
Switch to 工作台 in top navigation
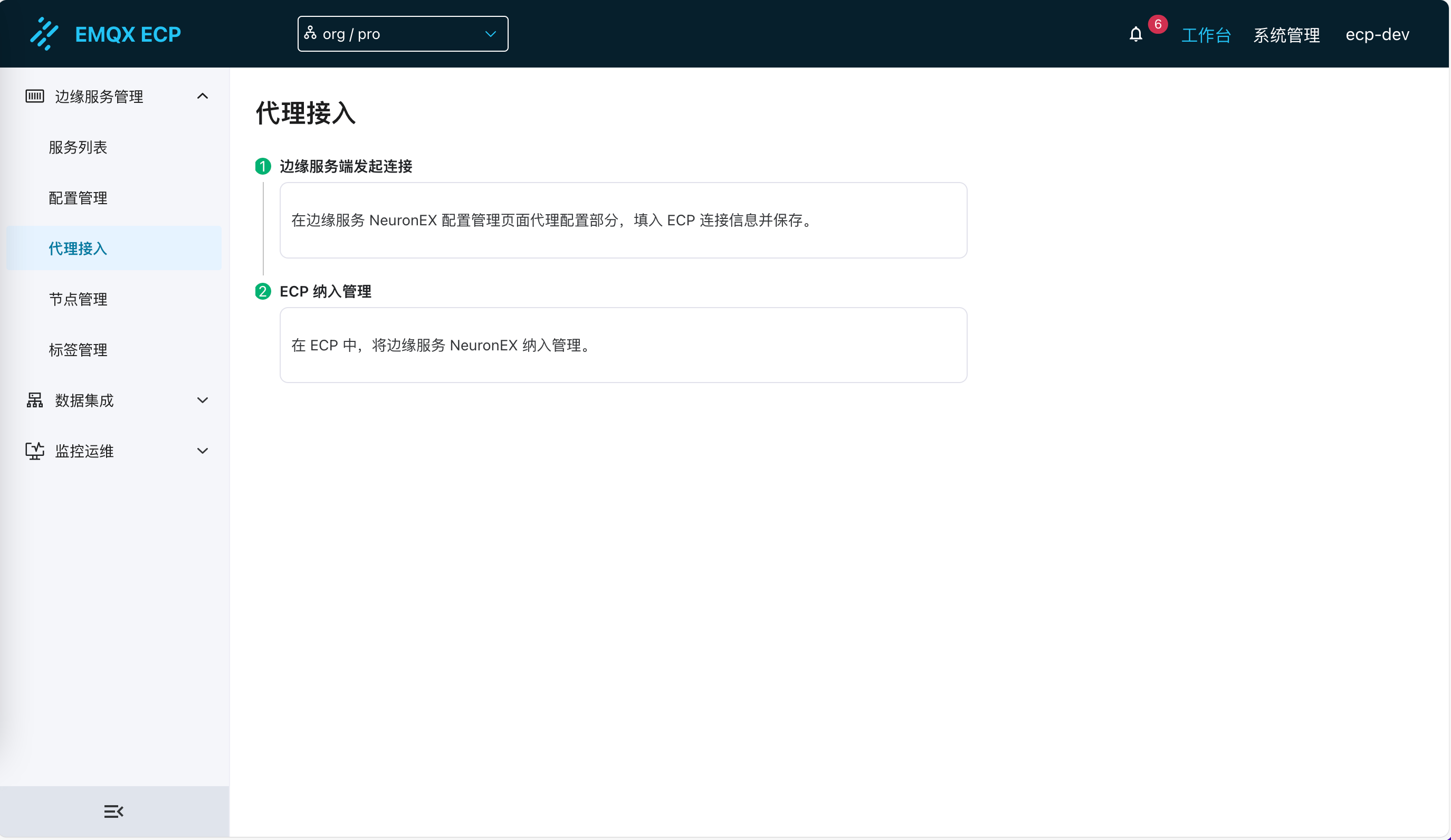(x=1206, y=35)
